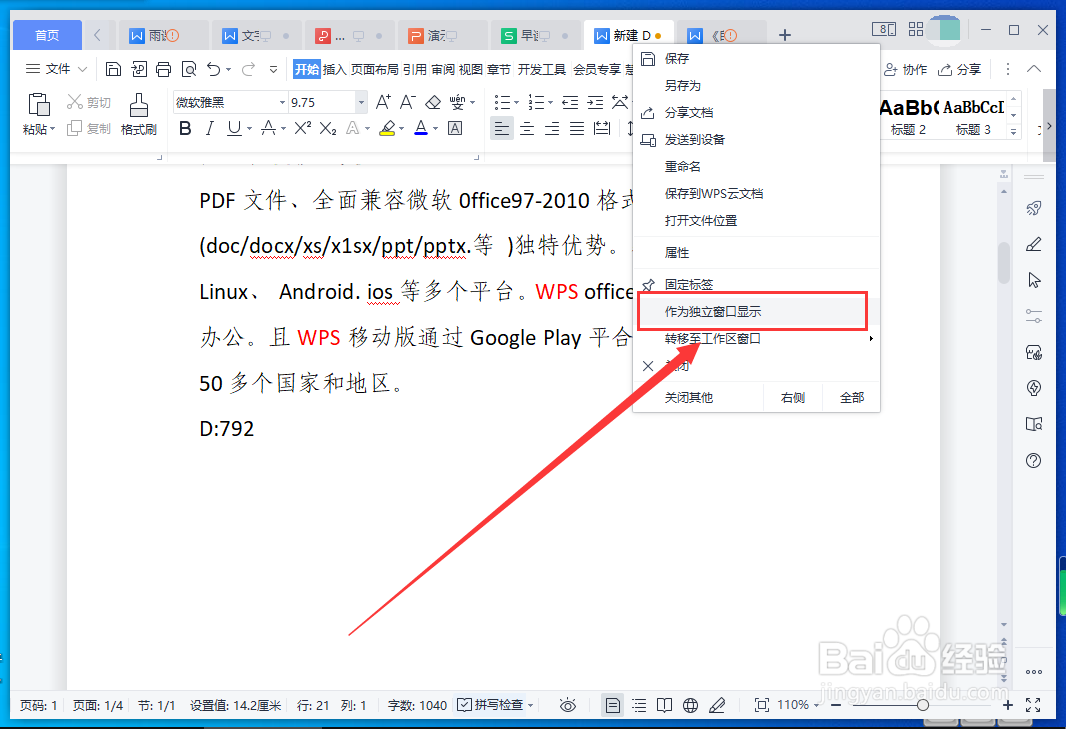1066x729 pixels.
Task: Click the vertical scrollbar thumb
Action: pyautogui.click(x=1003, y=262)
